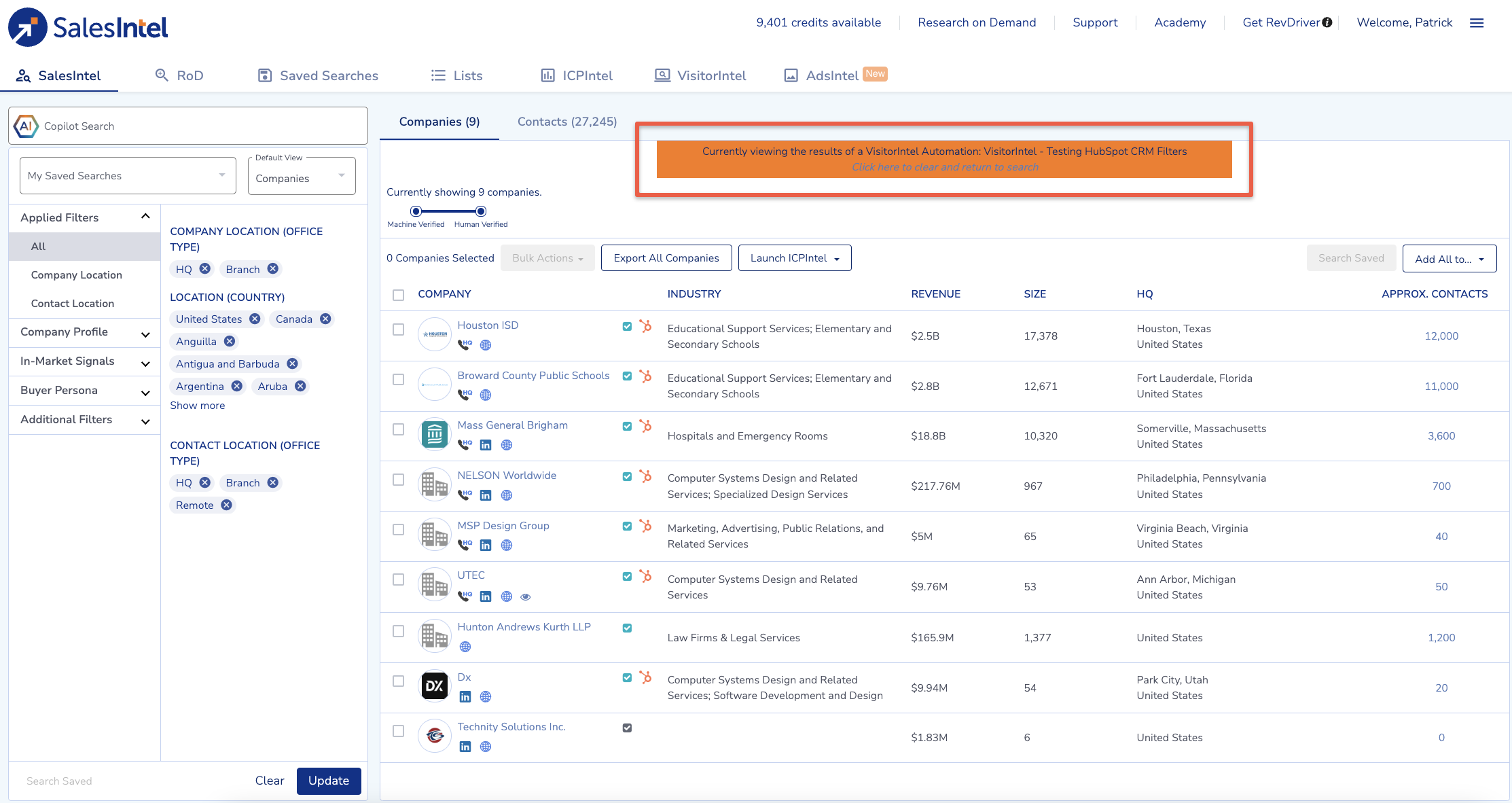This screenshot has width=1512, height=803.
Task: Open the My Saved Searches dropdown
Action: tap(128, 176)
